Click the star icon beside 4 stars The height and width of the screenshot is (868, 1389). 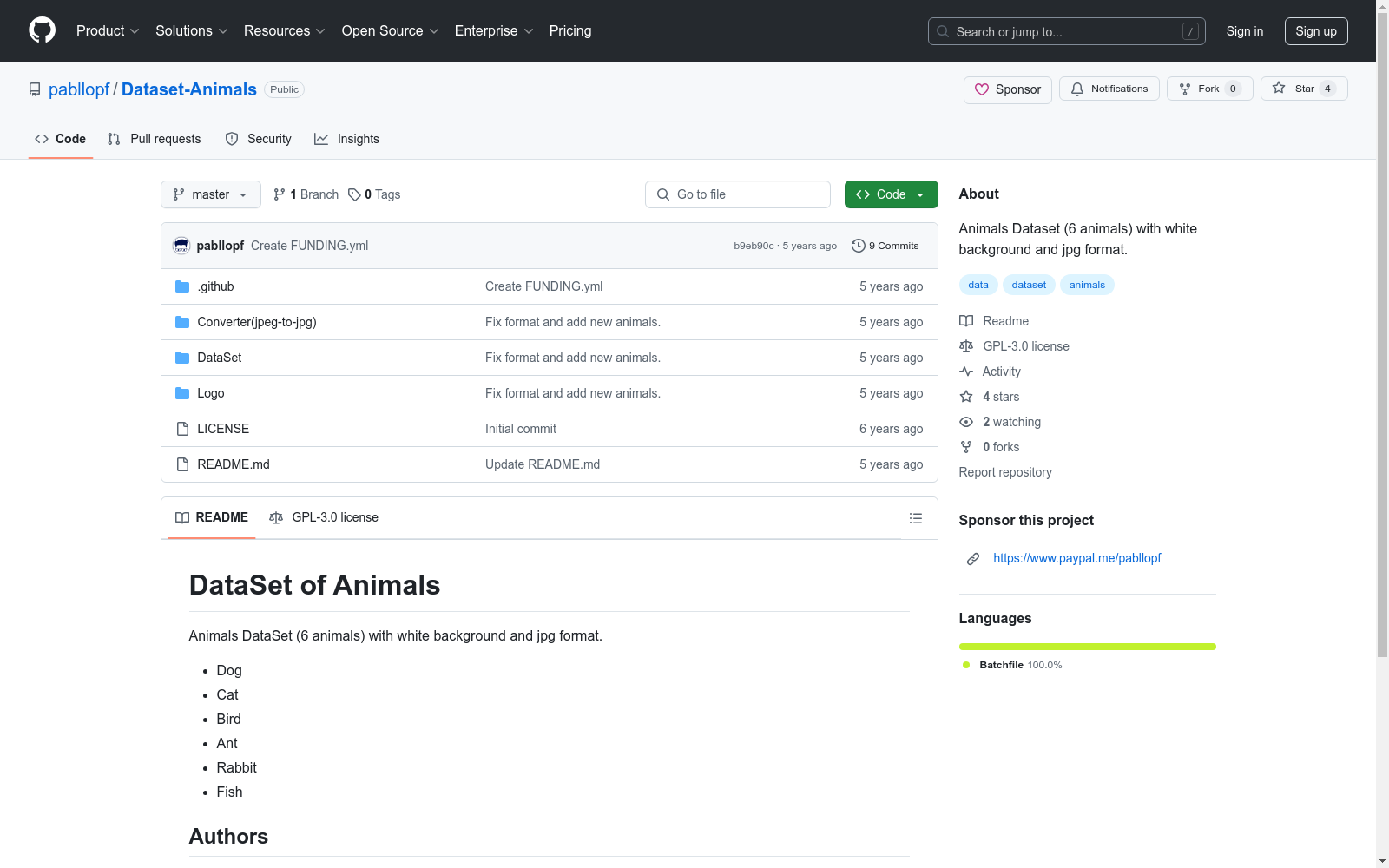(966, 397)
